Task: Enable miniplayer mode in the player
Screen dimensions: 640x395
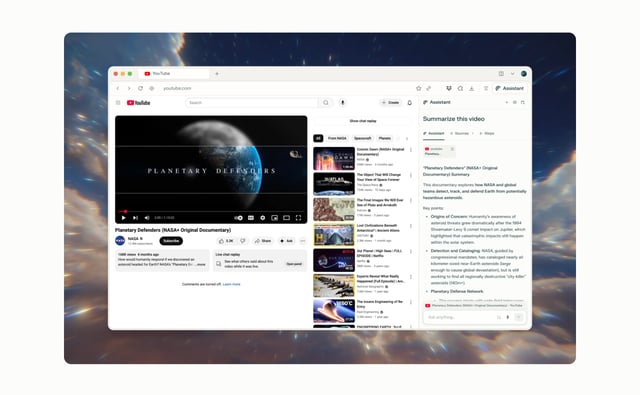Action: point(275,218)
